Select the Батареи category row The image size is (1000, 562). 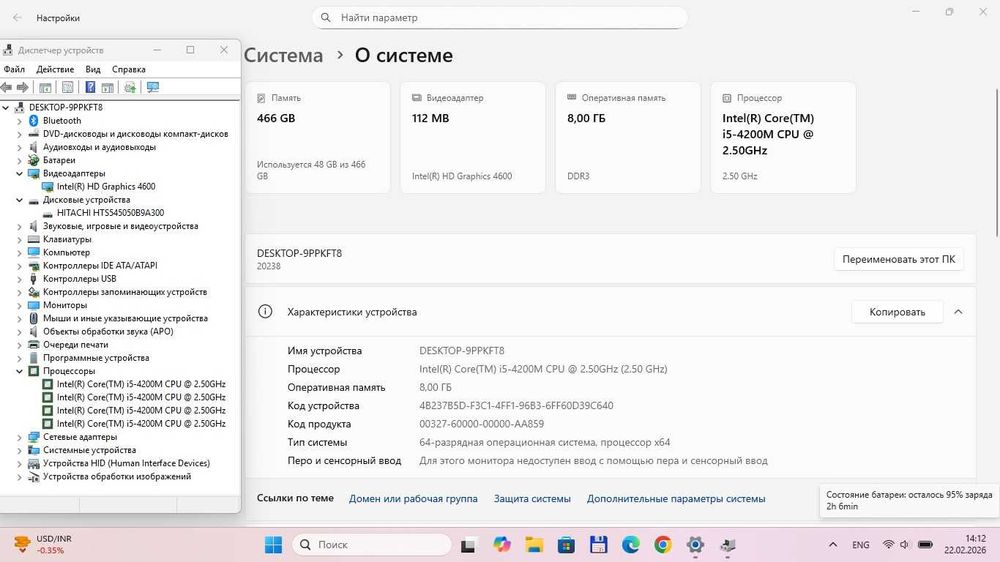click(59, 160)
